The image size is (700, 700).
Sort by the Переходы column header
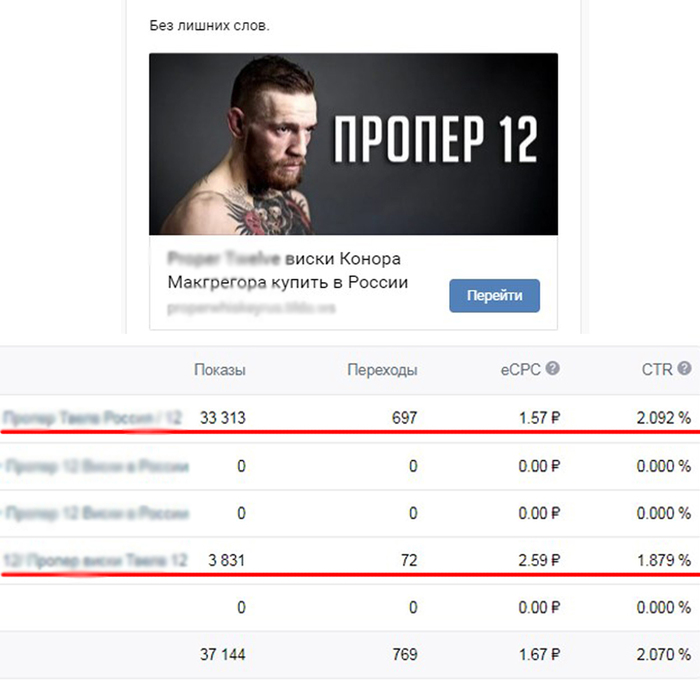[382, 370]
